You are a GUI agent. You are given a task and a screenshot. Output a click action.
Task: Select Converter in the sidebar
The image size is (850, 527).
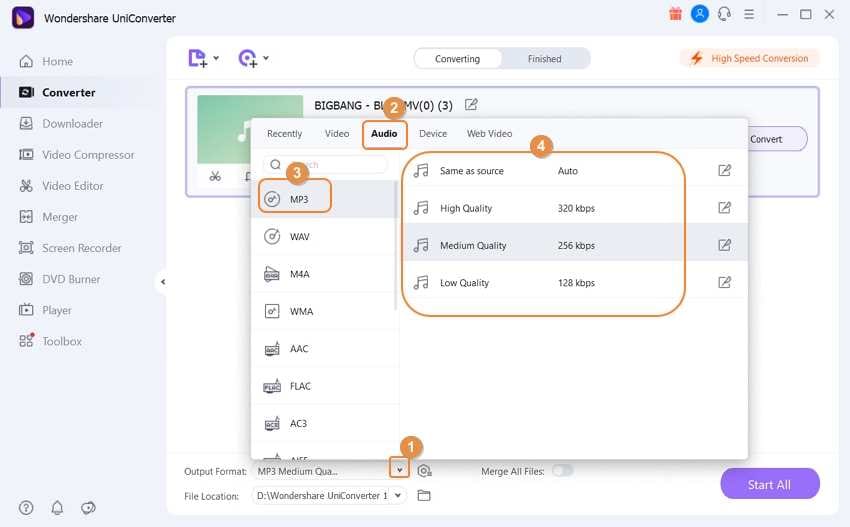tap(56, 93)
